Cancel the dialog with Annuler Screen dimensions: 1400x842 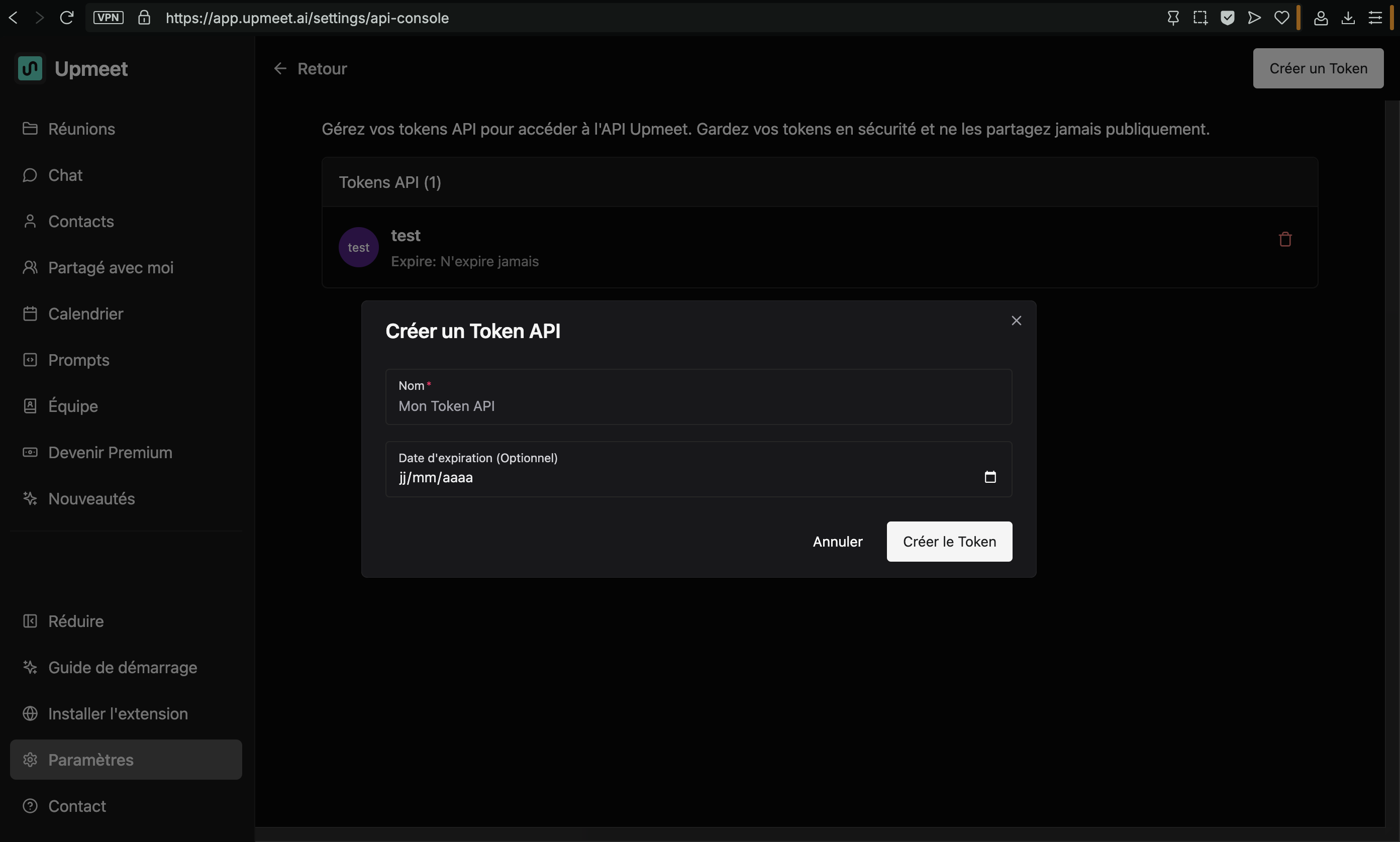pos(837,542)
